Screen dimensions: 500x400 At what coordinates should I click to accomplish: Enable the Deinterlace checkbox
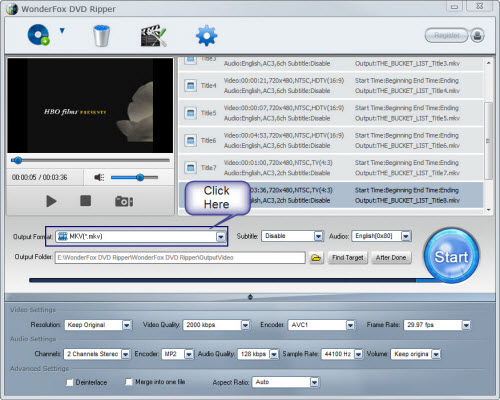pyautogui.click(x=69, y=382)
